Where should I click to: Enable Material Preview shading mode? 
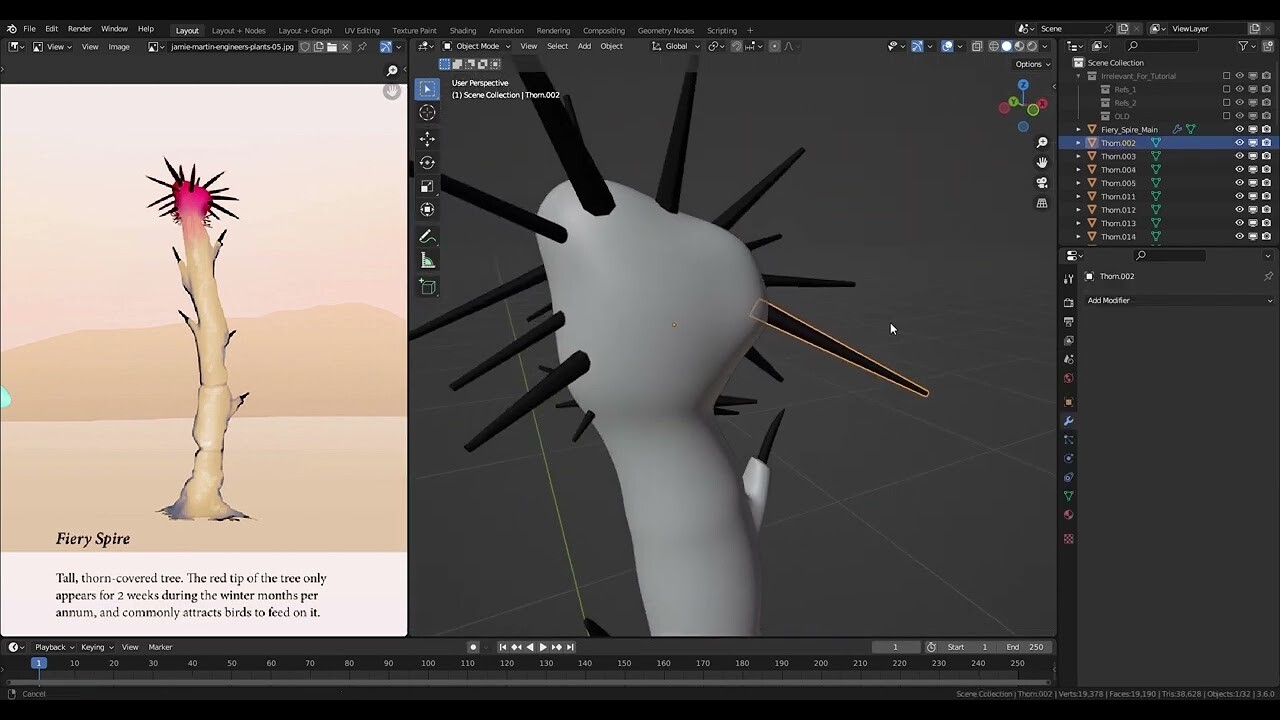(x=1019, y=46)
